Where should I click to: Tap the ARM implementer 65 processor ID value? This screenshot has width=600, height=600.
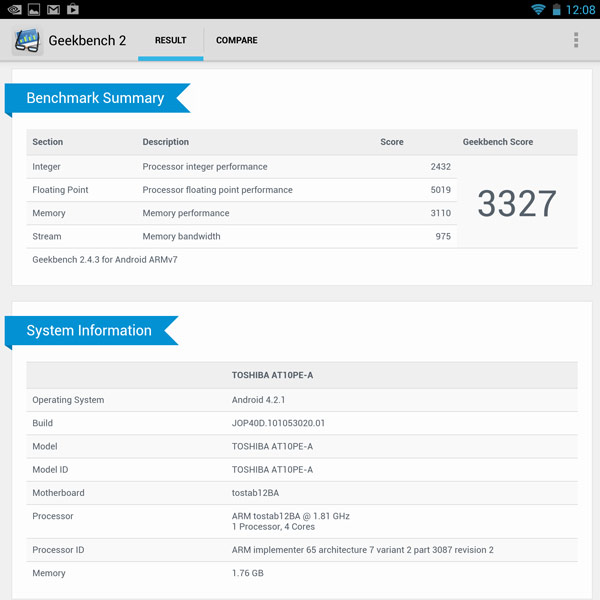coord(362,550)
